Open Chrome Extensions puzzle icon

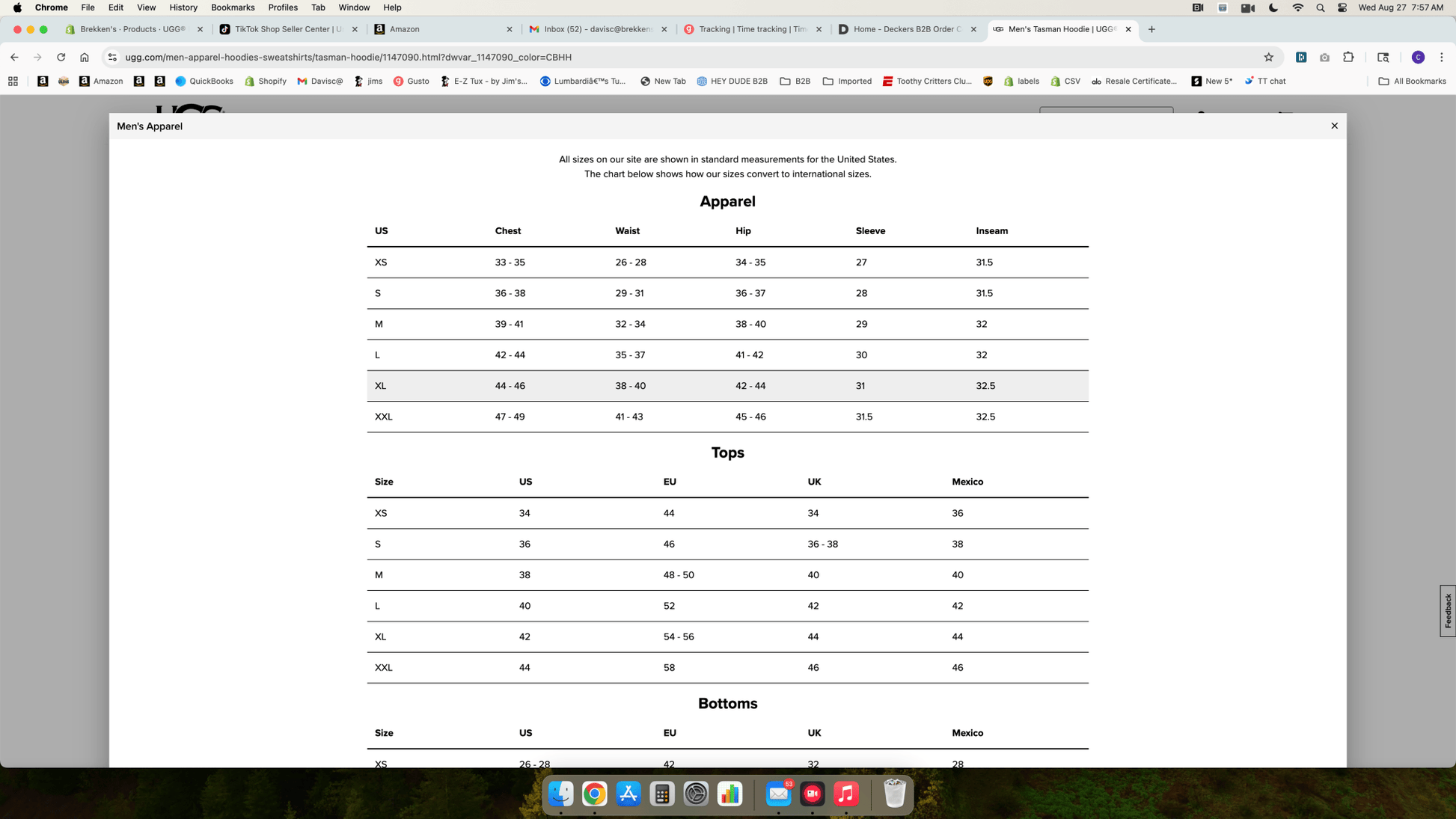(x=1348, y=57)
